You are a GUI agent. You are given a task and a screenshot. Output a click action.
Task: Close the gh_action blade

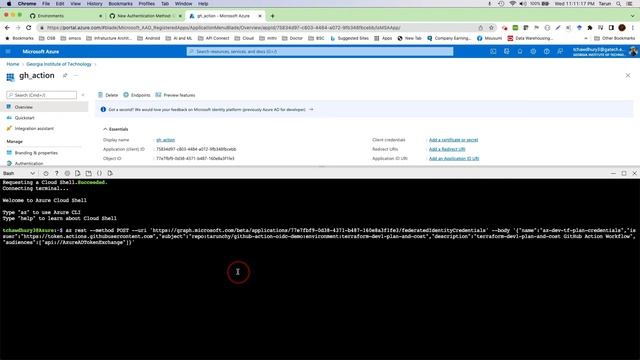(x=628, y=76)
